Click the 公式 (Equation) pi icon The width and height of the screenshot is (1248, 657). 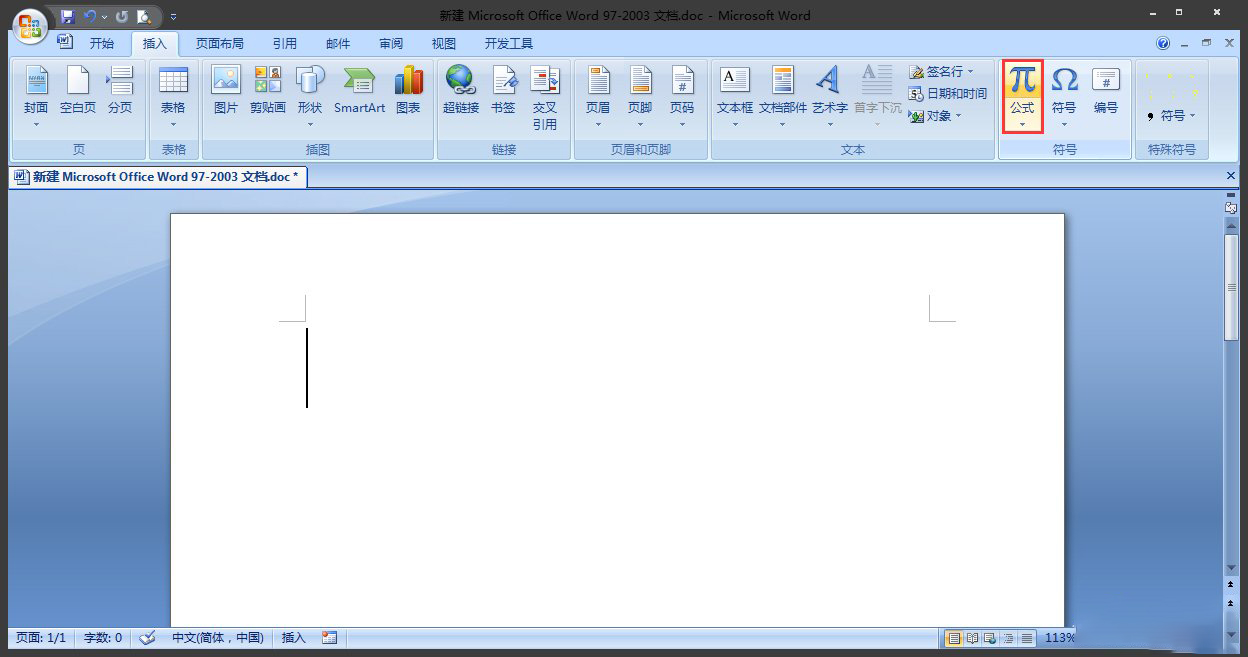1022,81
